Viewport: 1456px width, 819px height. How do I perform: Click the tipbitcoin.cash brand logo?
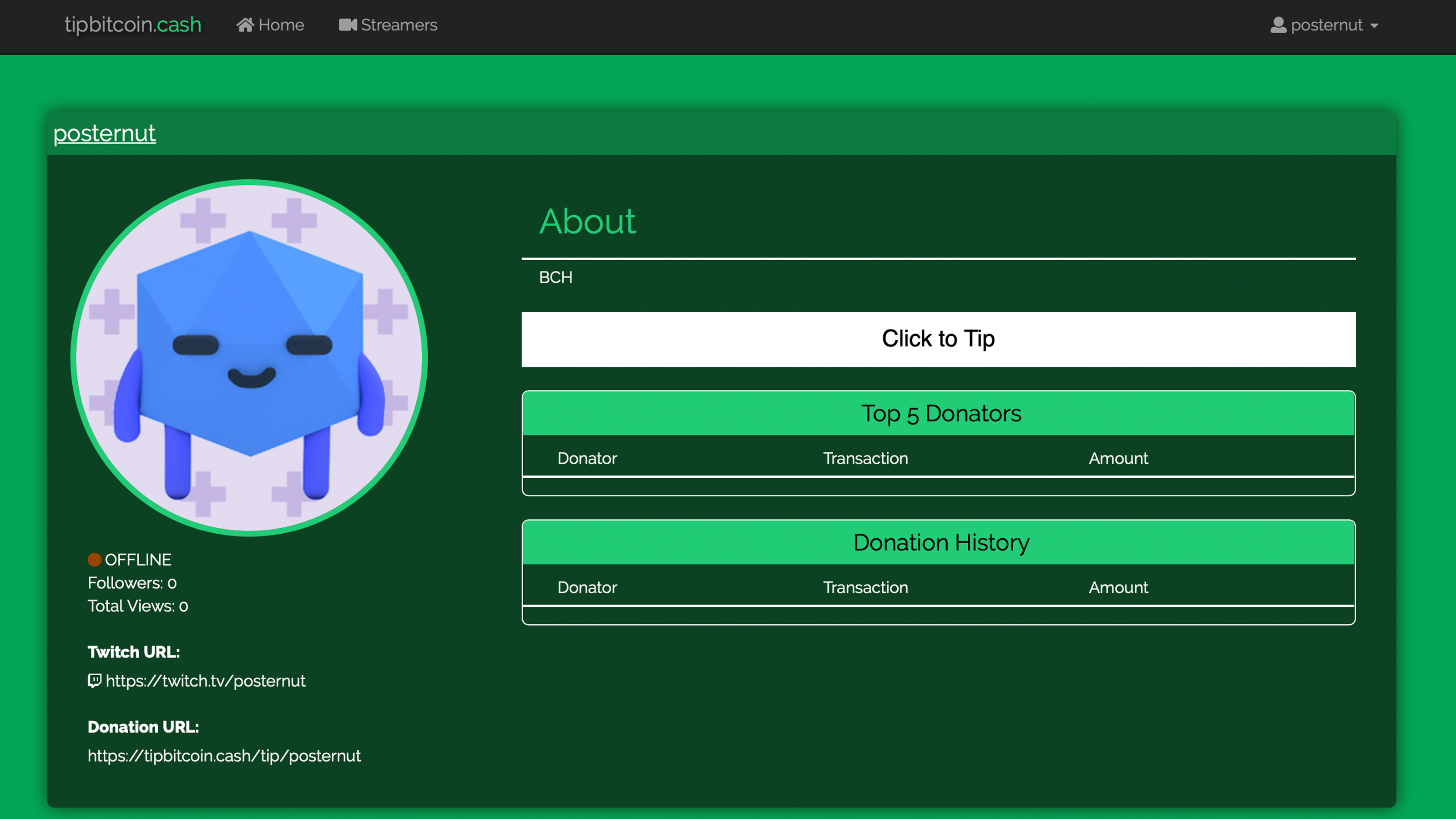133,24
